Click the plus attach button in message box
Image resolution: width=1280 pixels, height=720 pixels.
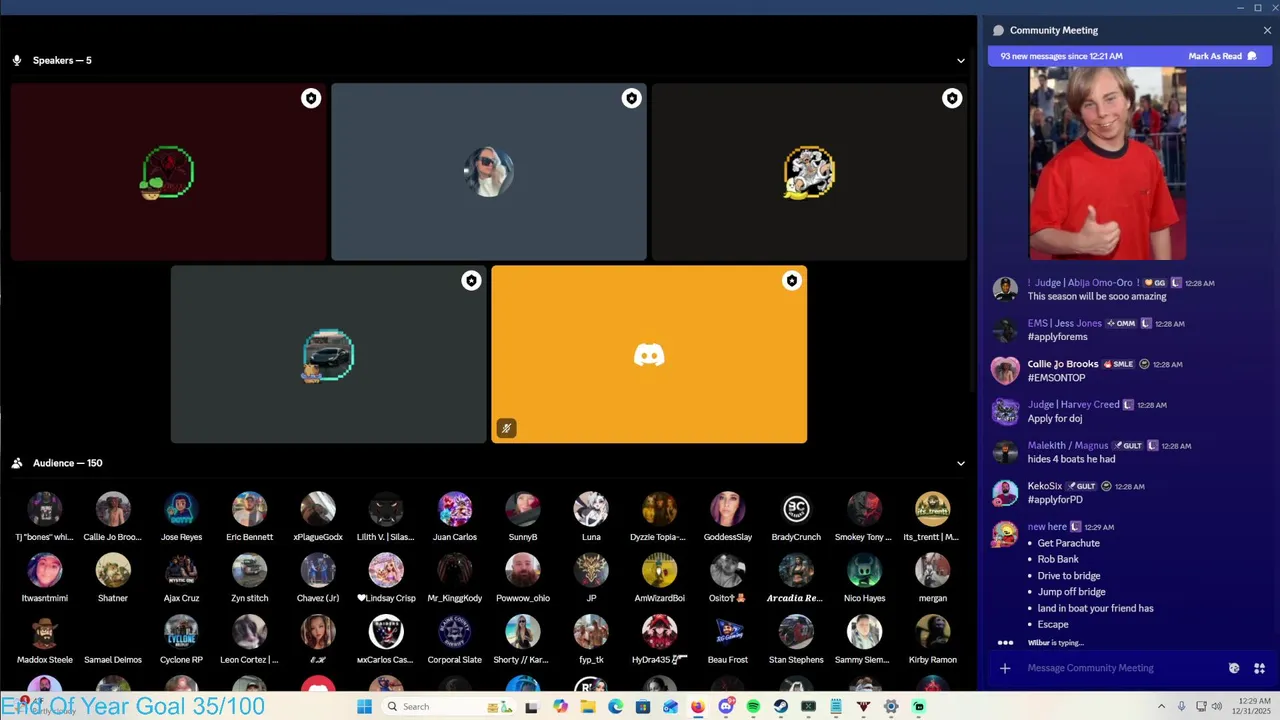1005,668
